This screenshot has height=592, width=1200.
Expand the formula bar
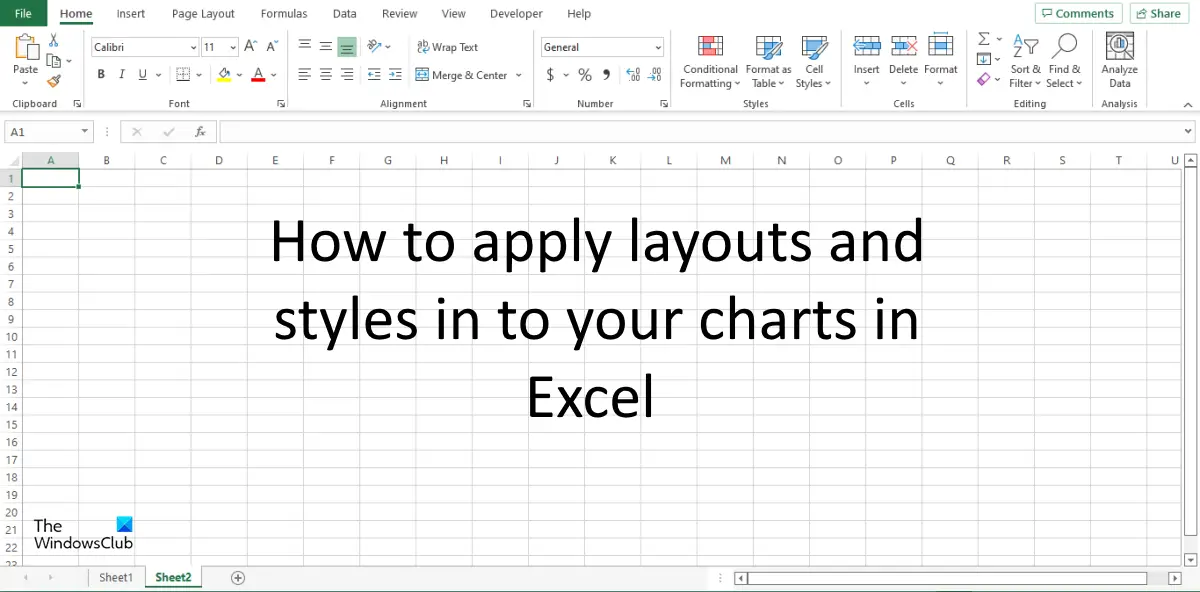(1188, 132)
